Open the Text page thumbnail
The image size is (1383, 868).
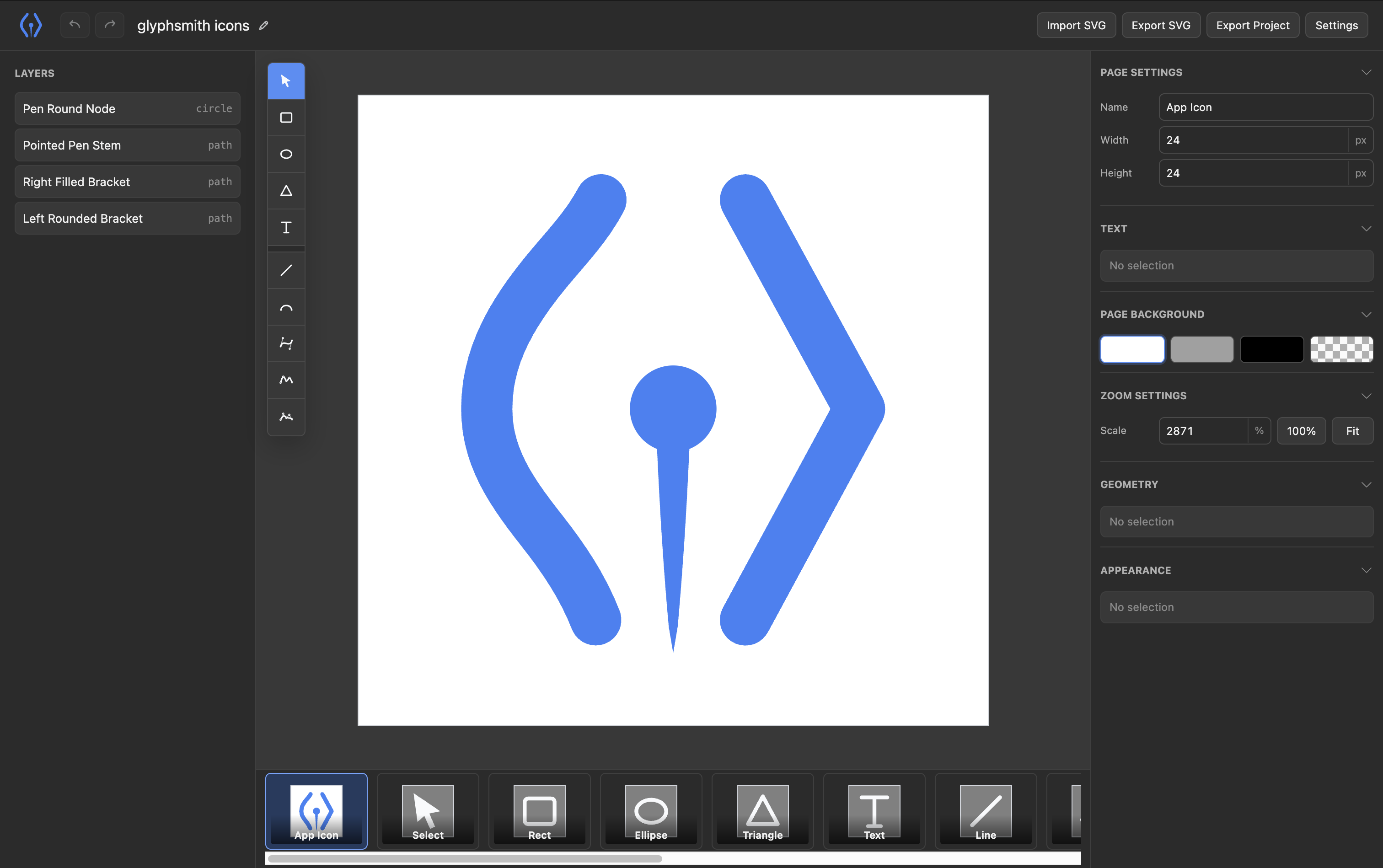pos(874,810)
